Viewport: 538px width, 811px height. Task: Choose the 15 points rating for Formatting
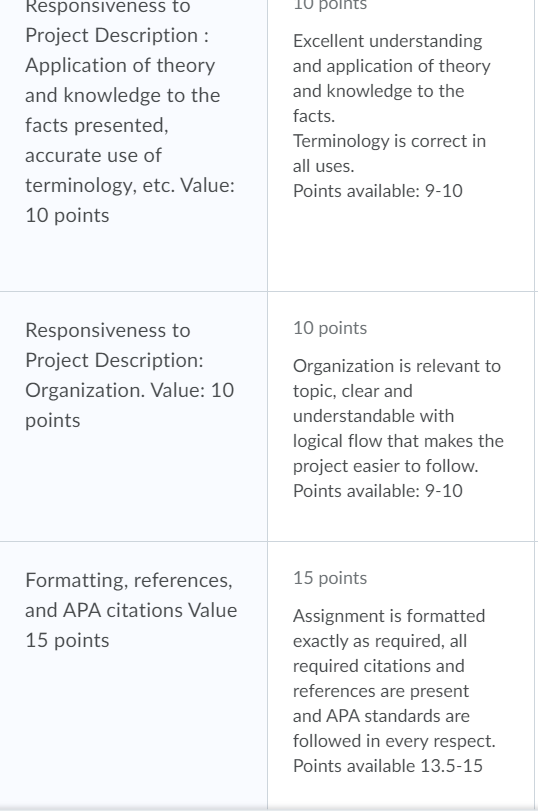[330, 578]
